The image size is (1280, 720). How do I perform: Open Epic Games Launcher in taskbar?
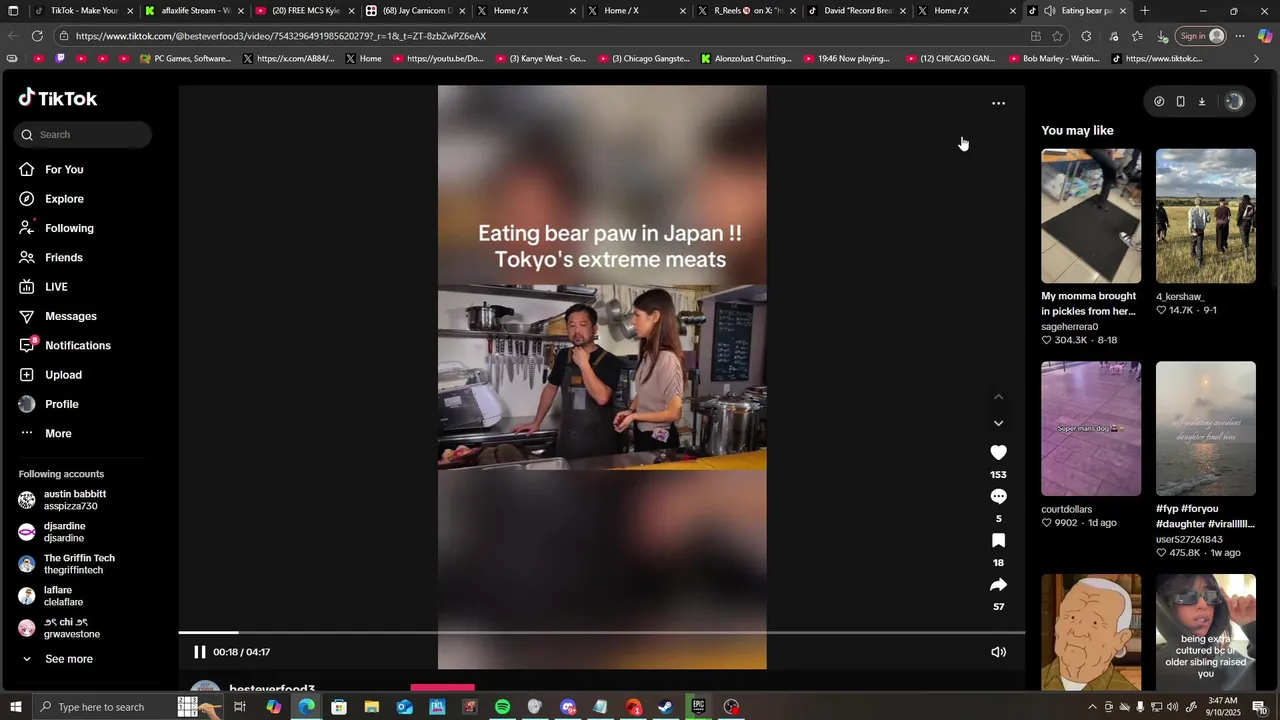click(699, 707)
